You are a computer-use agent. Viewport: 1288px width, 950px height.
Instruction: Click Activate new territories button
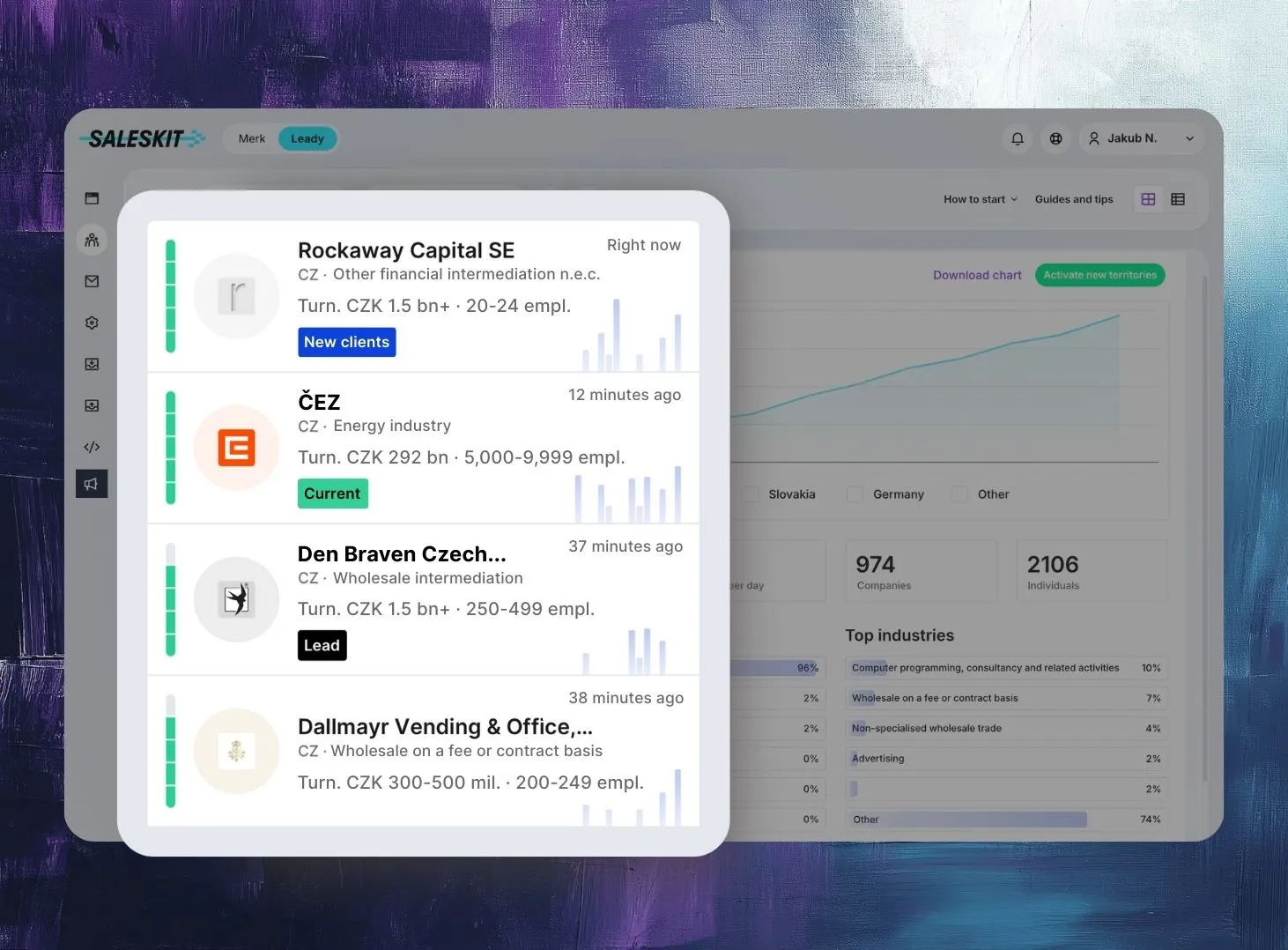click(1099, 275)
